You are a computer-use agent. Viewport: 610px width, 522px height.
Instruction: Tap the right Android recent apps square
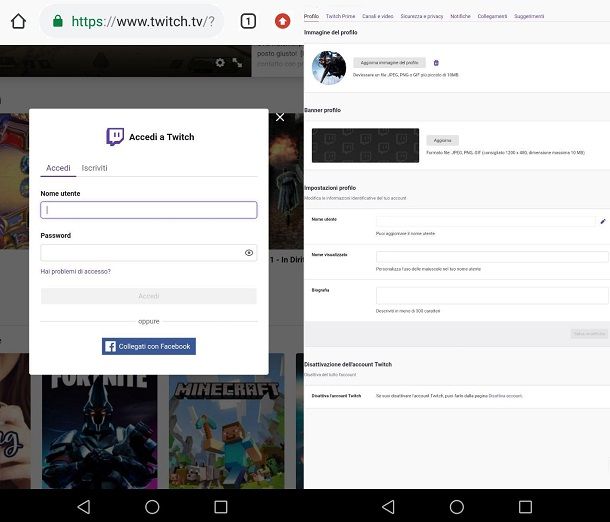[x=526, y=506]
